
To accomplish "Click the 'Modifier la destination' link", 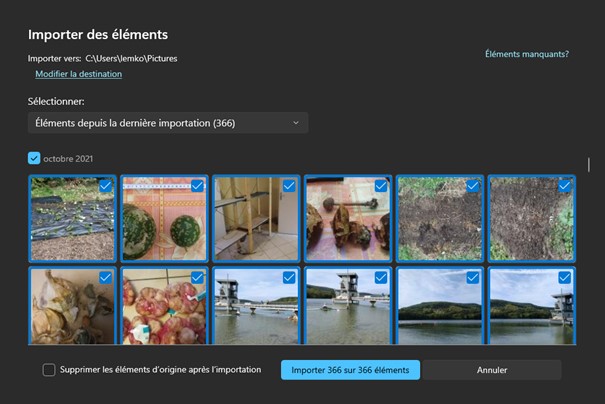I will coord(78,74).
